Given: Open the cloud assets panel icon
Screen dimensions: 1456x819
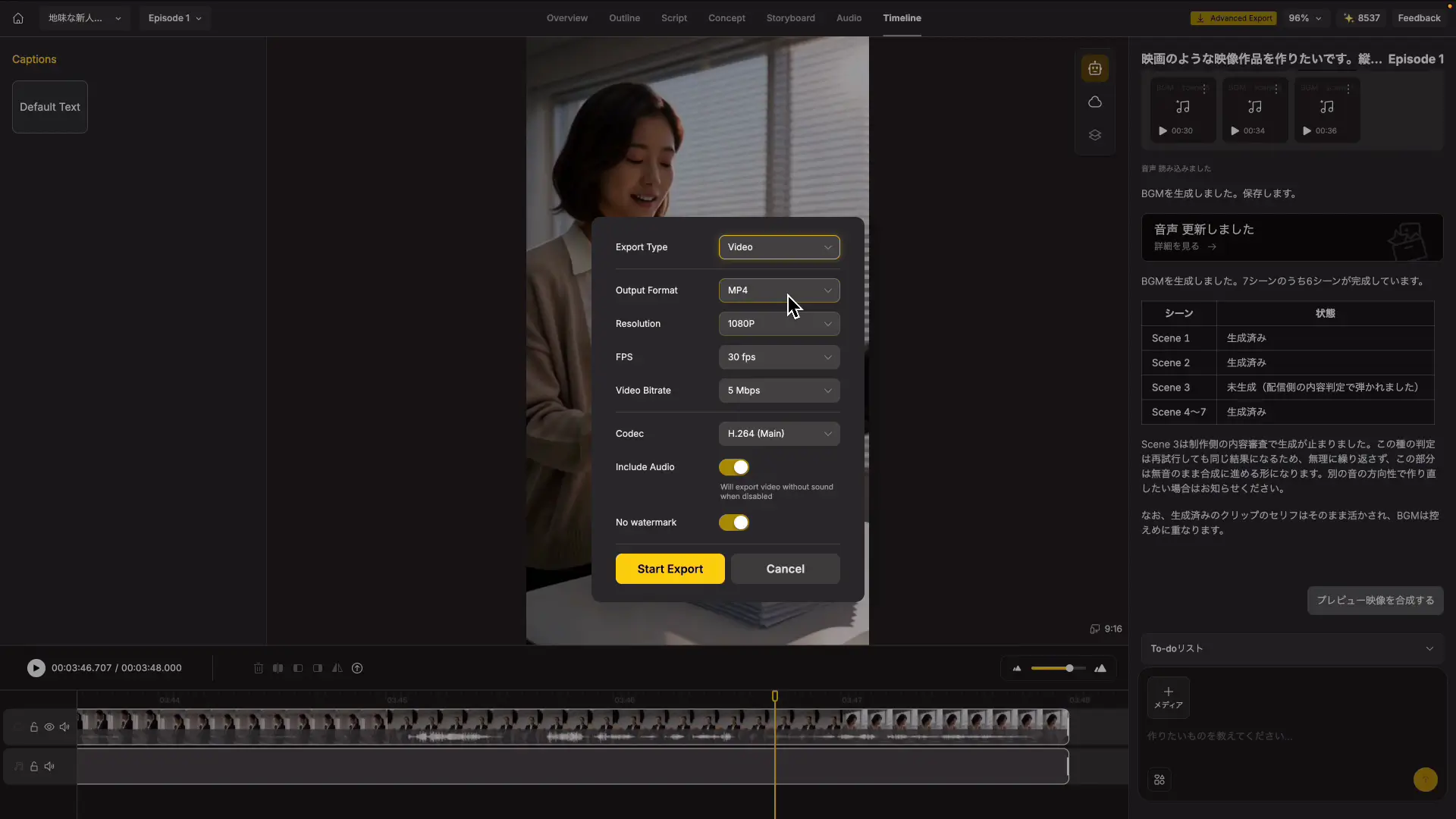Looking at the screenshot, I should (1095, 102).
